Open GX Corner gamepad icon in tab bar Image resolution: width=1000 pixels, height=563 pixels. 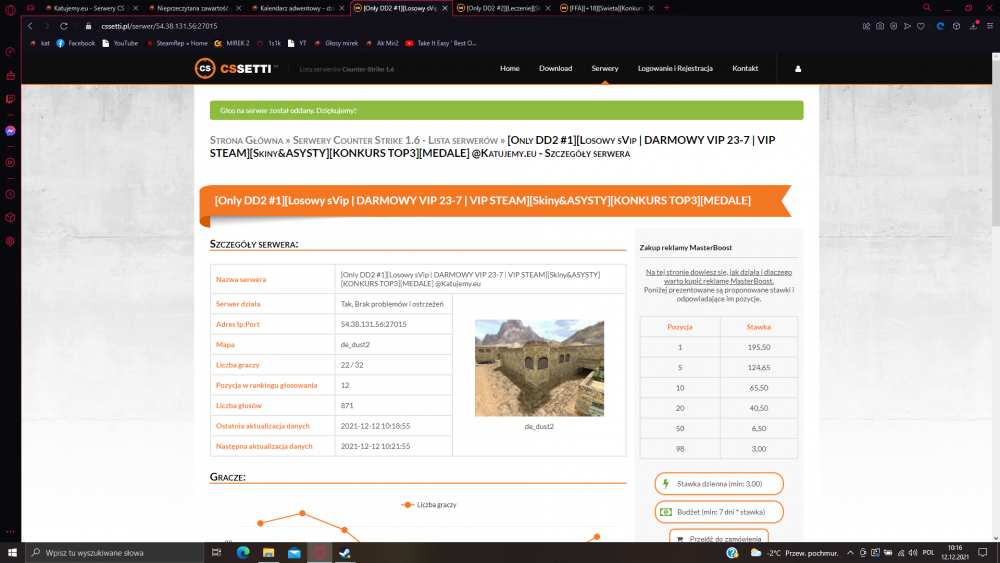pos(31,8)
